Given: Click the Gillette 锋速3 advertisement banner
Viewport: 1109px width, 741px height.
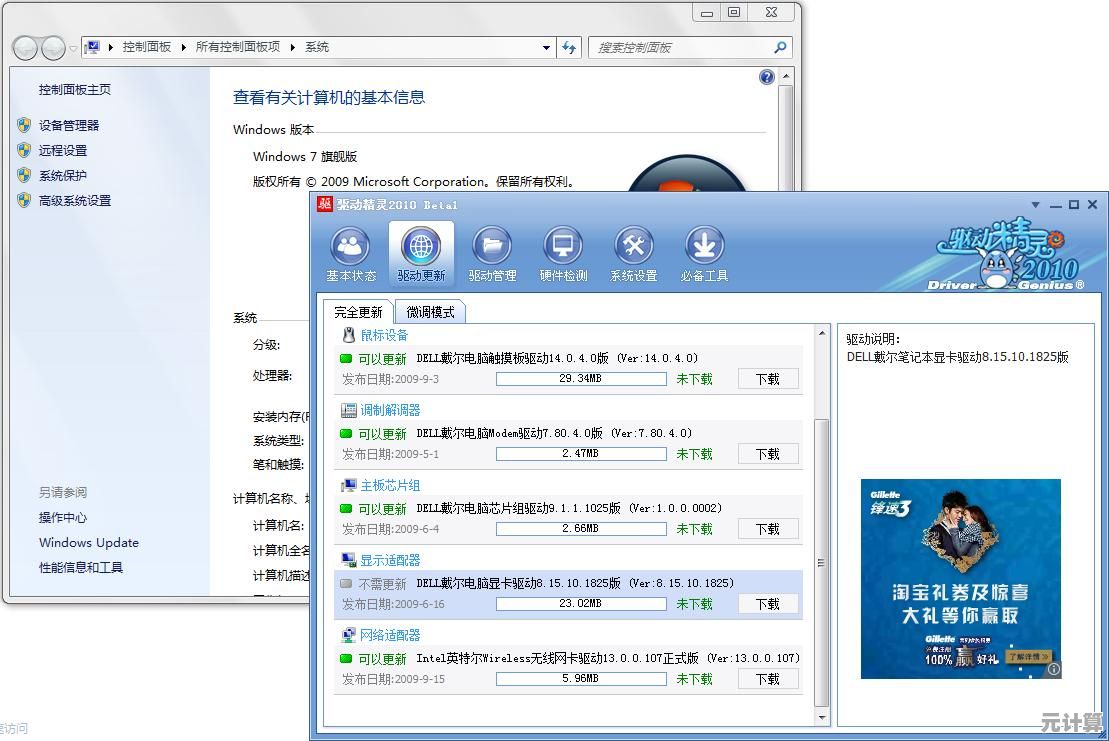Looking at the screenshot, I should click(x=960, y=578).
